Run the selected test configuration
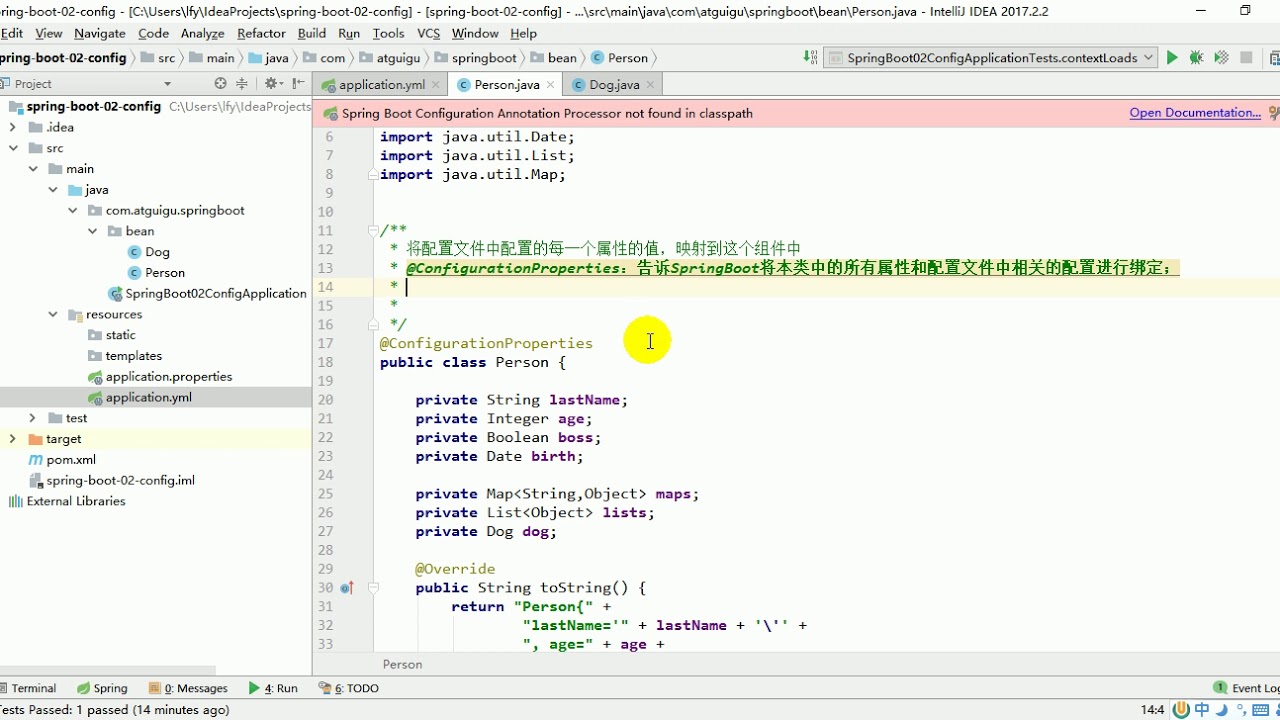 point(1172,58)
